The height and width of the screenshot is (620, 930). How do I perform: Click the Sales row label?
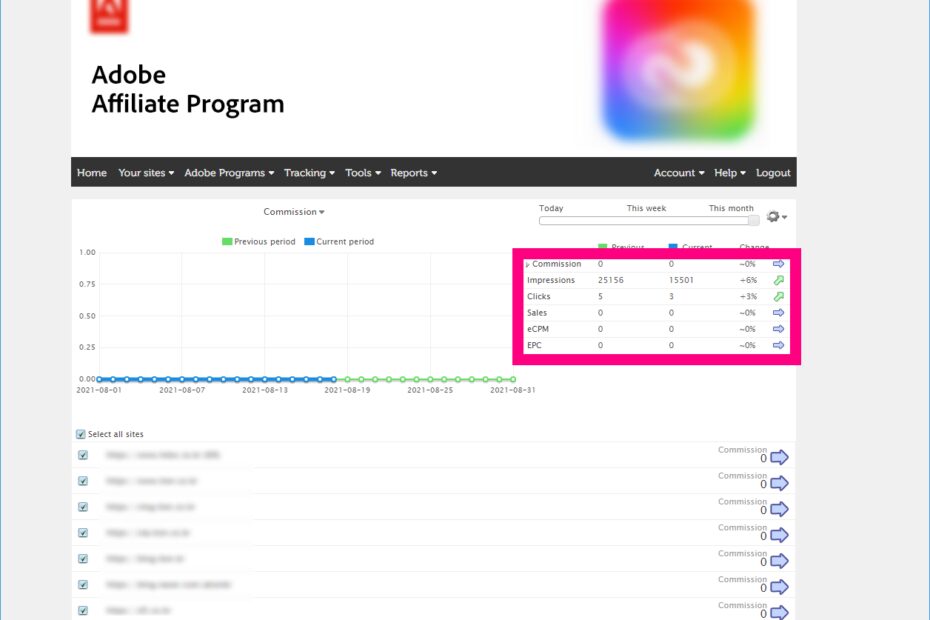pos(537,313)
